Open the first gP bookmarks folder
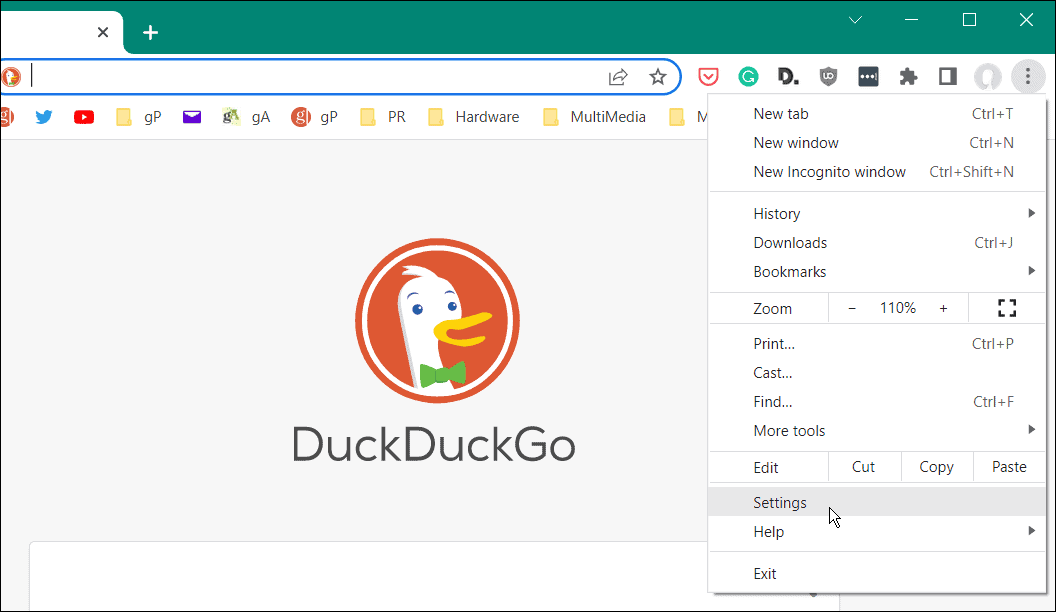The width and height of the screenshot is (1056, 612). [x=139, y=117]
